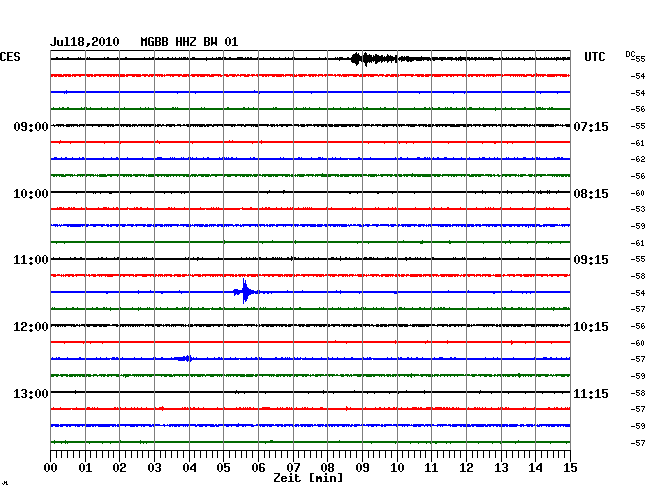Click minute 03 on the time axis
This screenshot has height=494, width=650.
154,467
